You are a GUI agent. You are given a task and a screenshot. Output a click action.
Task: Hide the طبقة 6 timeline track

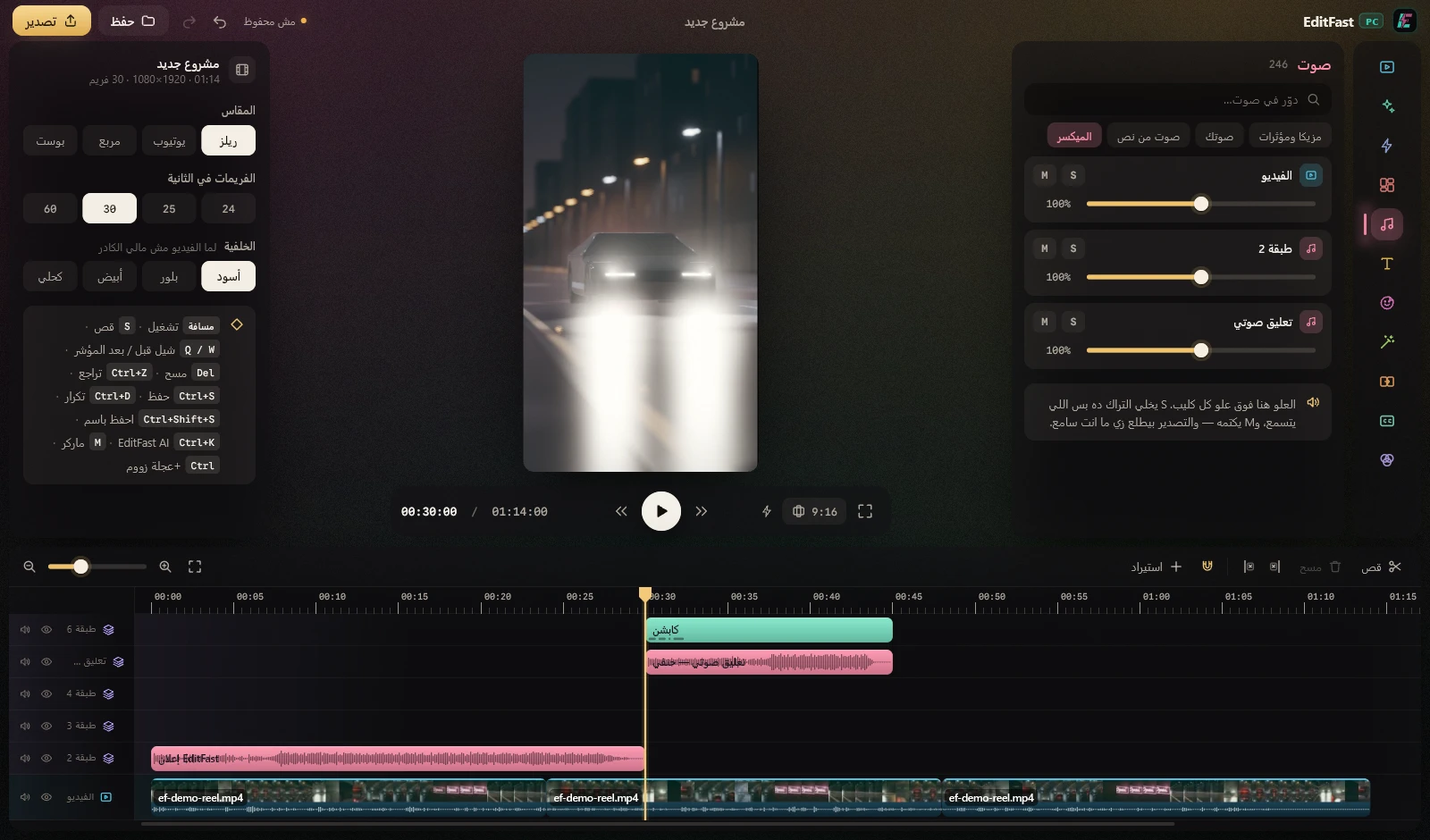46,630
